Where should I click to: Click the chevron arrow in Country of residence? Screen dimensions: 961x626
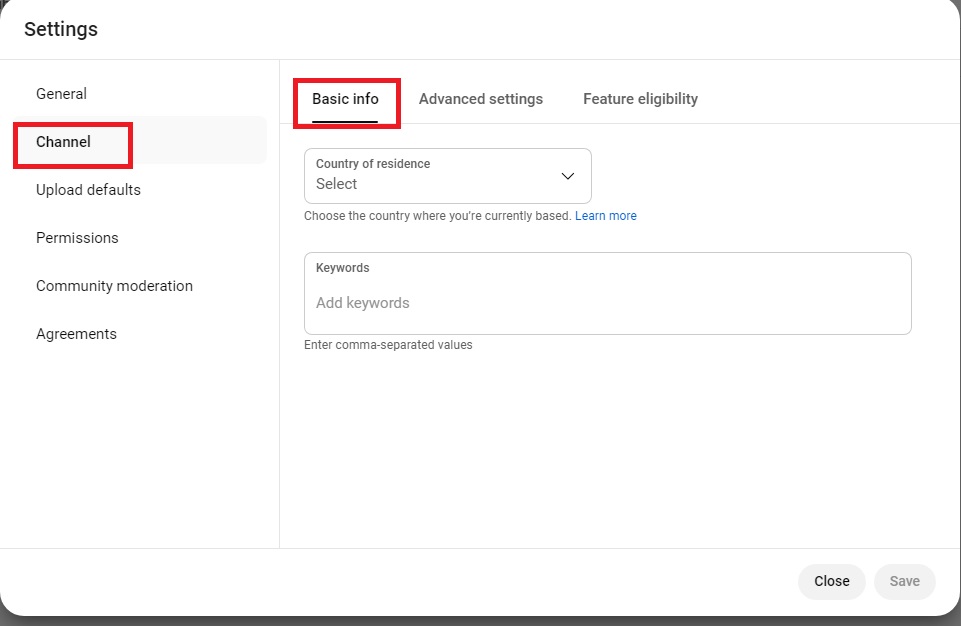tap(568, 176)
